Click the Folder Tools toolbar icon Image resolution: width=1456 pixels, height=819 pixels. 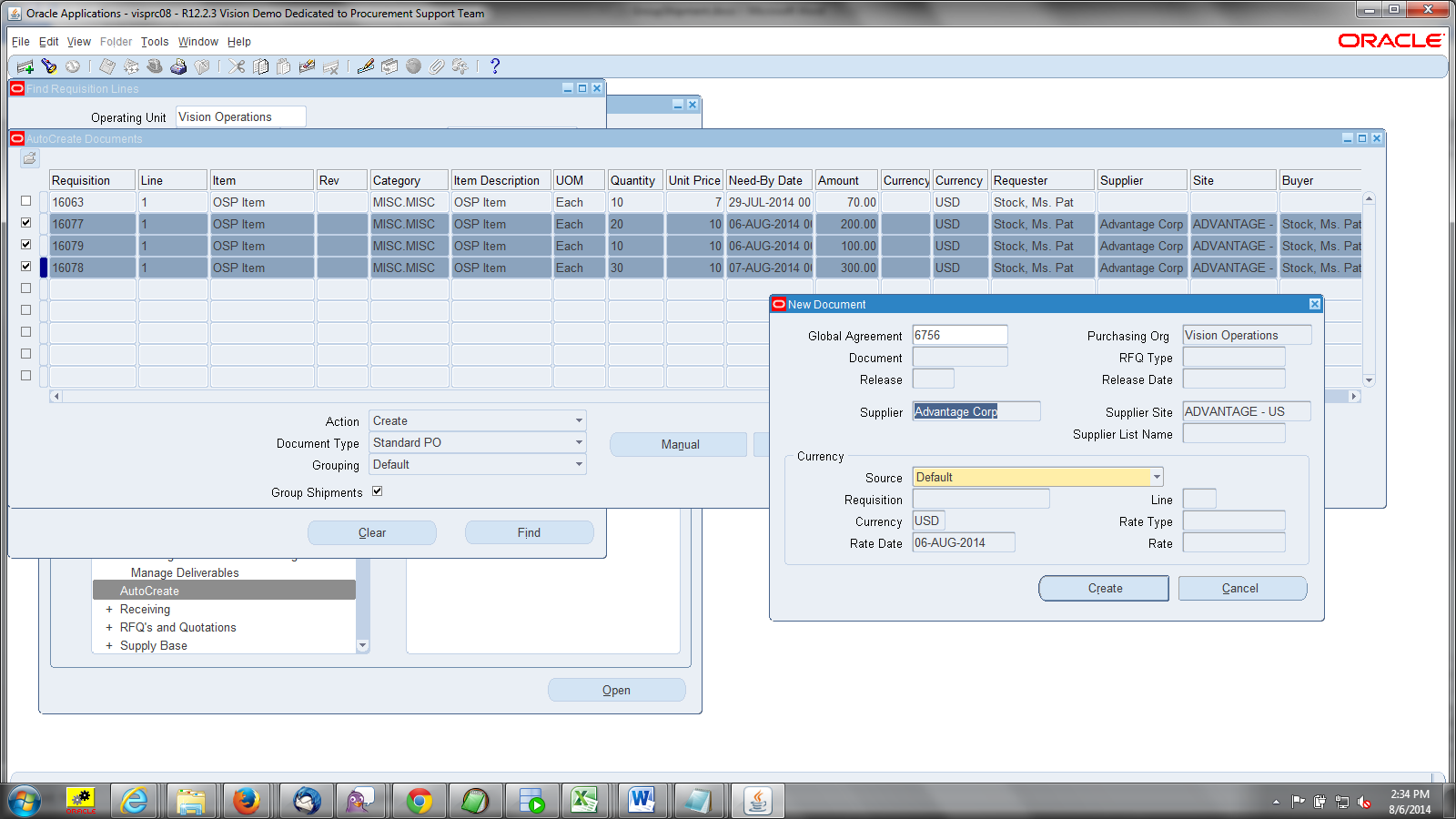coord(460,66)
